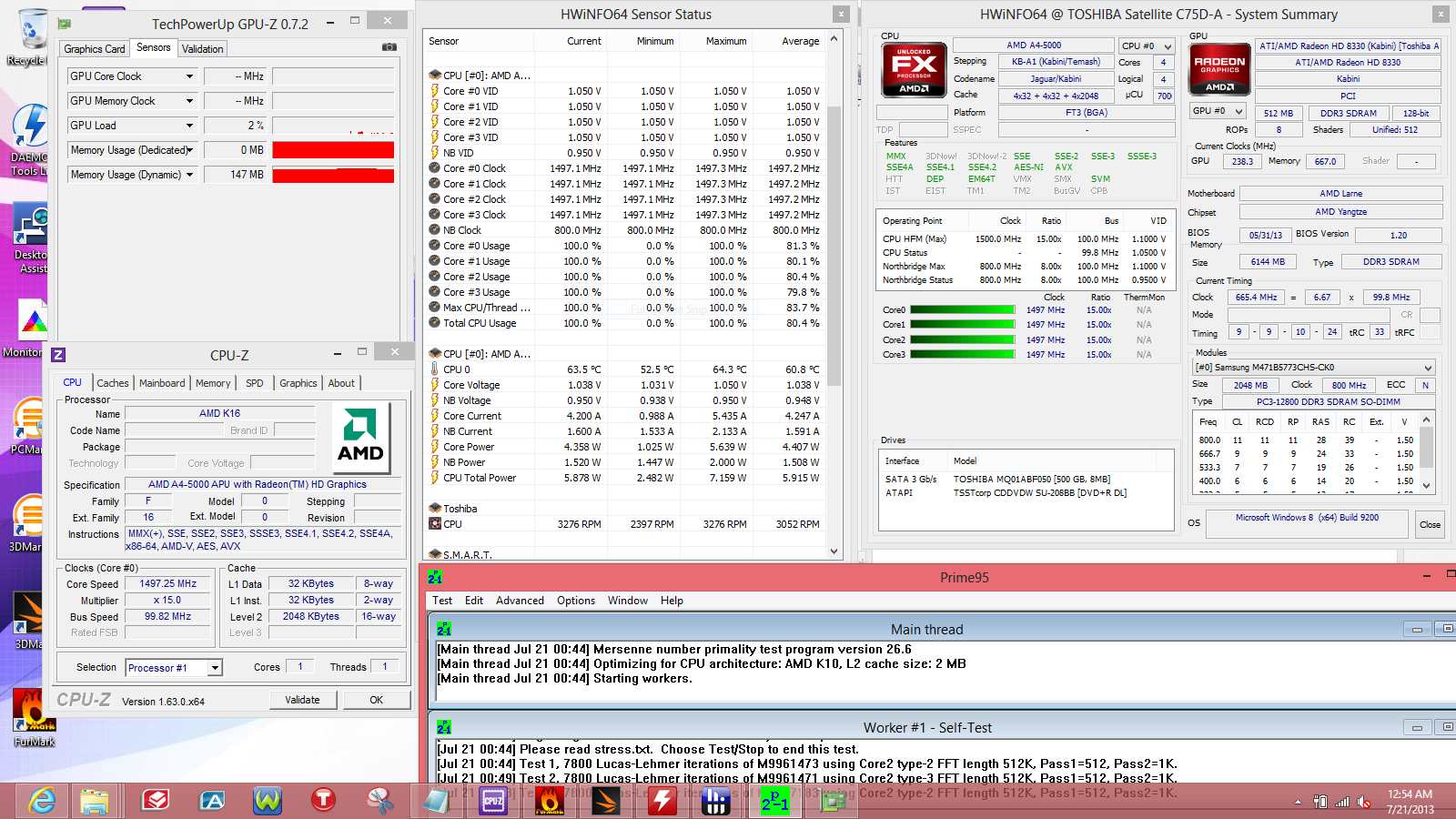Open the GPU Load sensor dropdown
Viewport: 1456px width, 819px height.
click(x=190, y=126)
